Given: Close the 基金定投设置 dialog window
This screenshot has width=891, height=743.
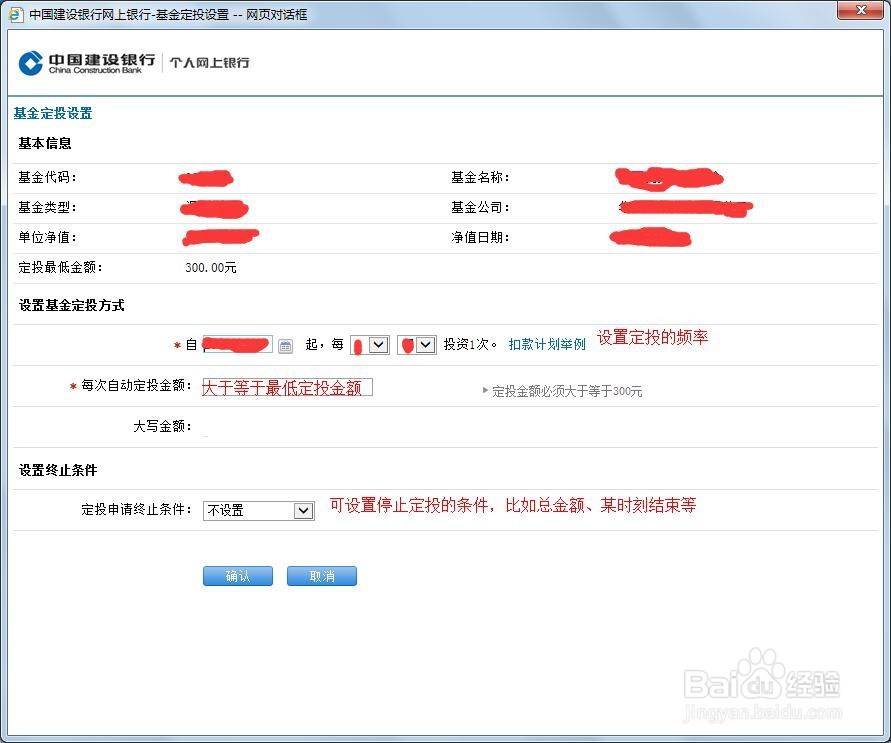Looking at the screenshot, I should coord(862,11).
